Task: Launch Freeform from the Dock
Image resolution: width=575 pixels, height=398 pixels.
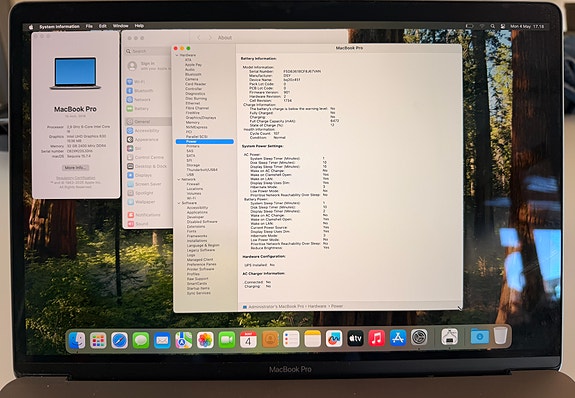Action: tap(334, 339)
